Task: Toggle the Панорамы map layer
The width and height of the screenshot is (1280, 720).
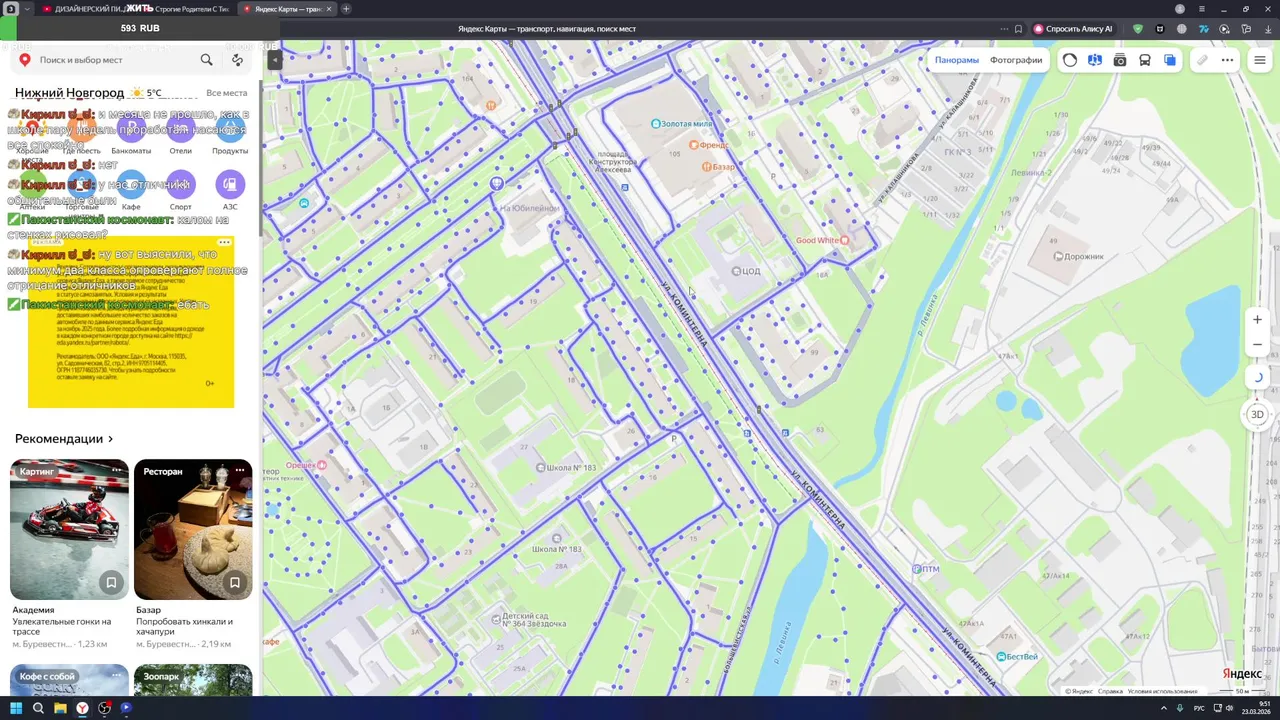Action: tap(957, 60)
